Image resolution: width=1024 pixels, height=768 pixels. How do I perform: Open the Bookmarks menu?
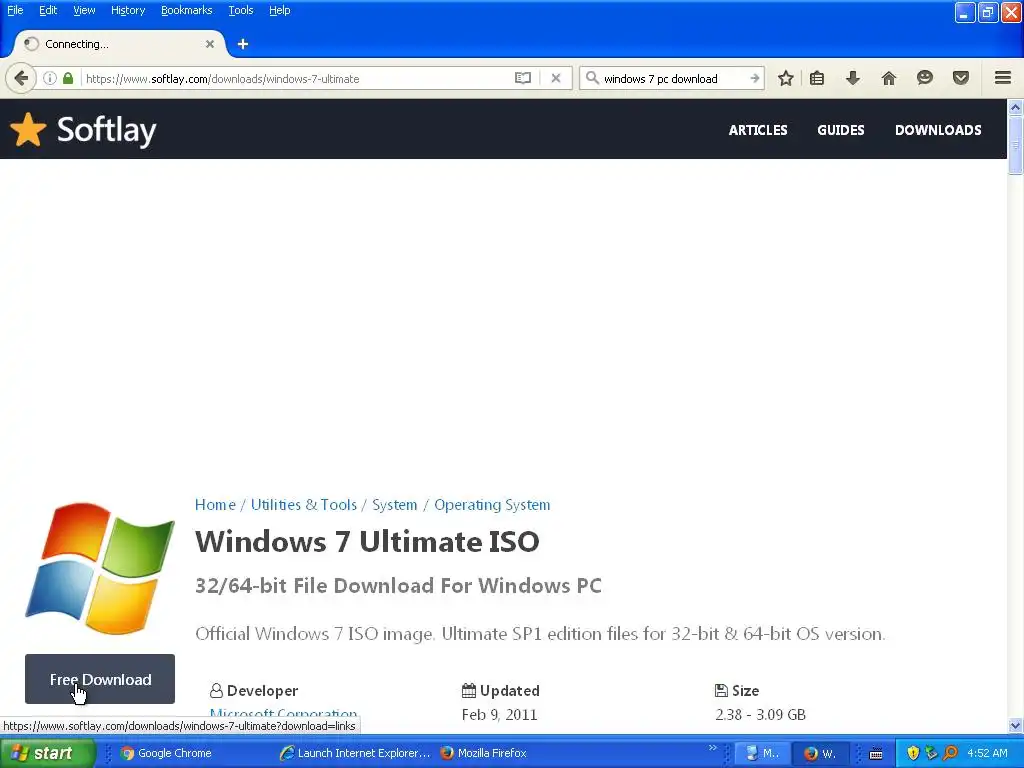pos(187,10)
